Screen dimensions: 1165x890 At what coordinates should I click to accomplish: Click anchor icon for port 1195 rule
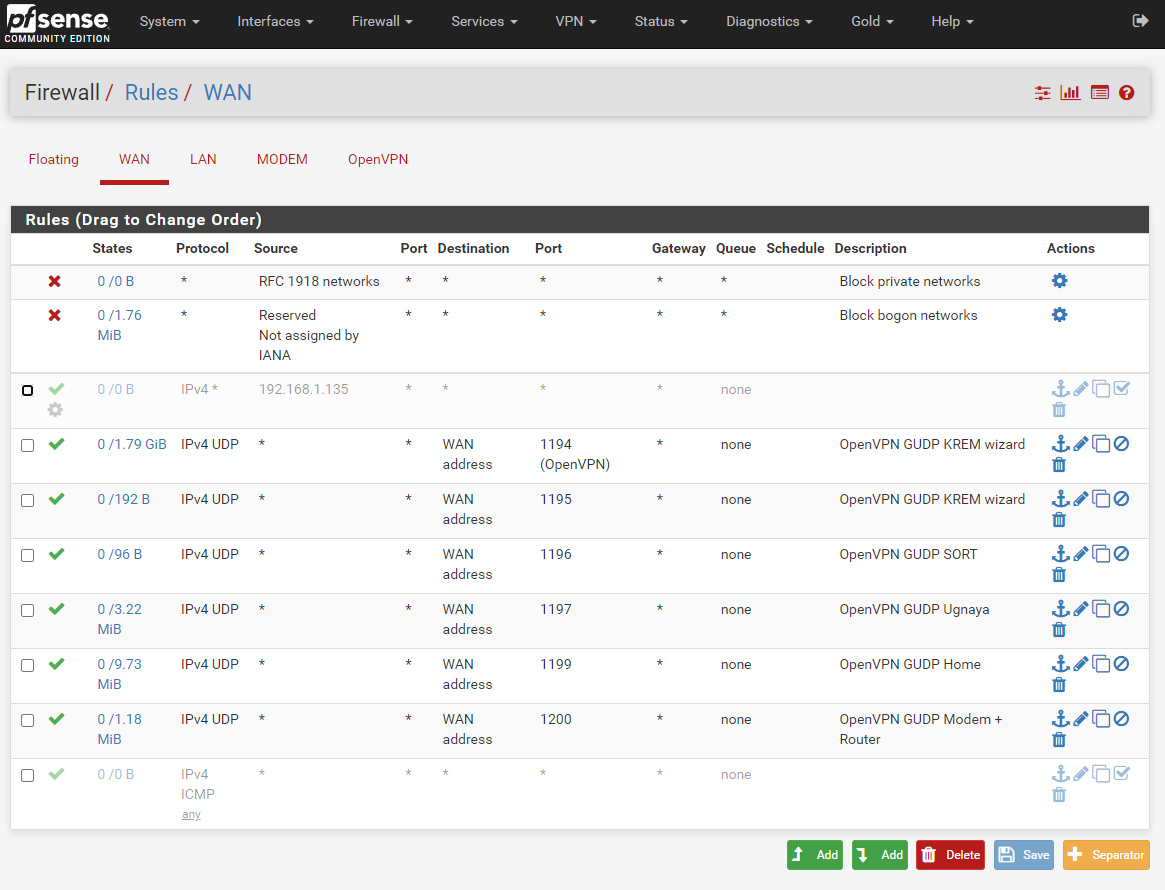(1060, 499)
